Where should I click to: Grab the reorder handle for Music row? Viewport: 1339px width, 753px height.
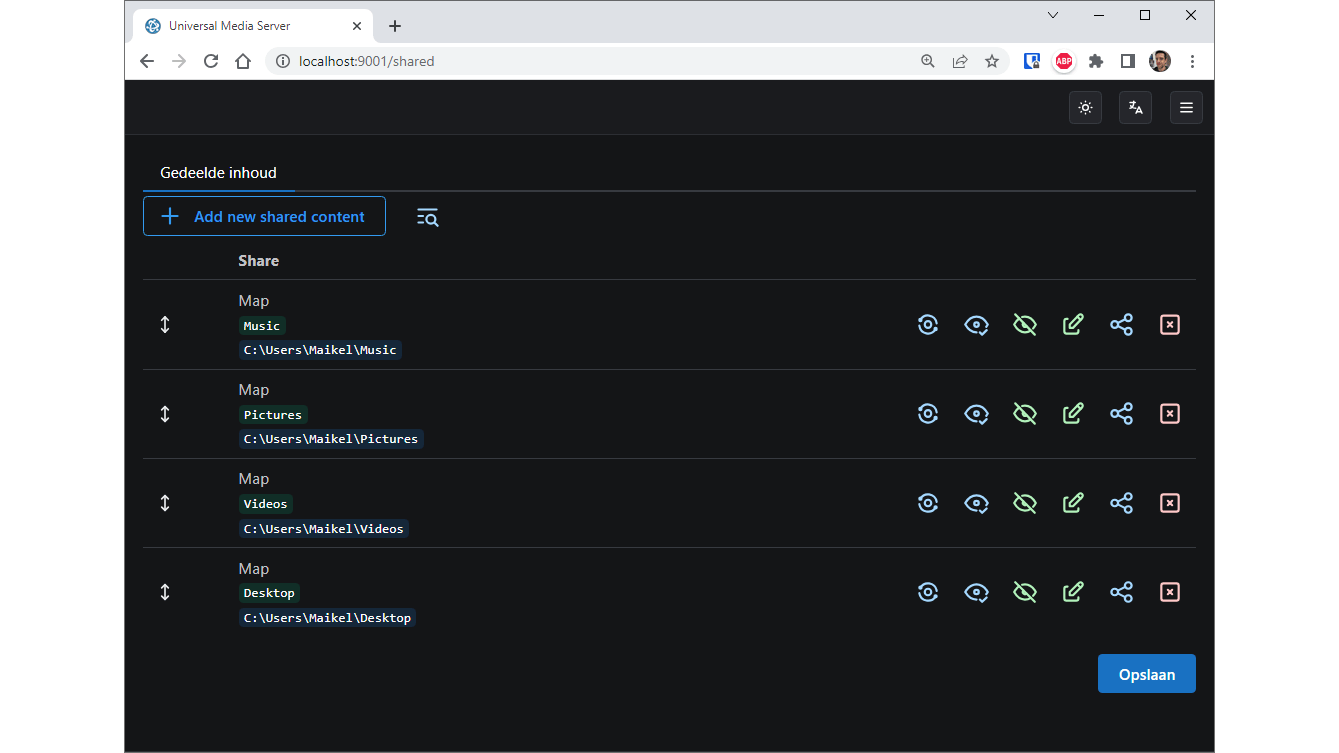[165, 325]
